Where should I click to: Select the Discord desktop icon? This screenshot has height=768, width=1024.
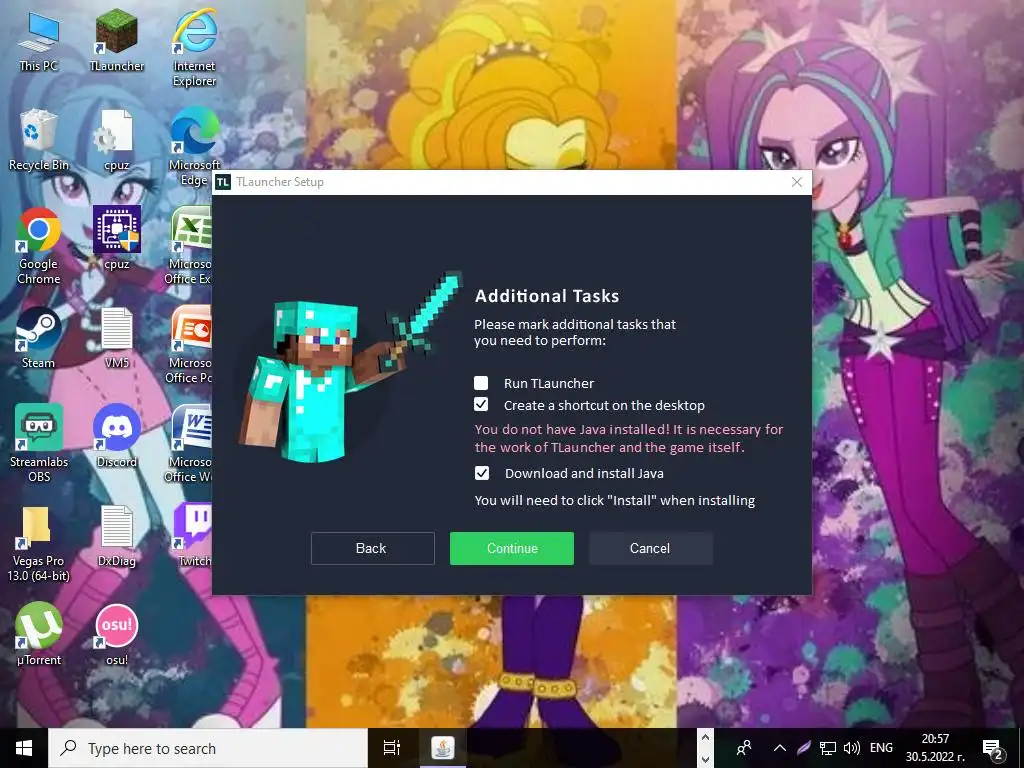(x=117, y=436)
